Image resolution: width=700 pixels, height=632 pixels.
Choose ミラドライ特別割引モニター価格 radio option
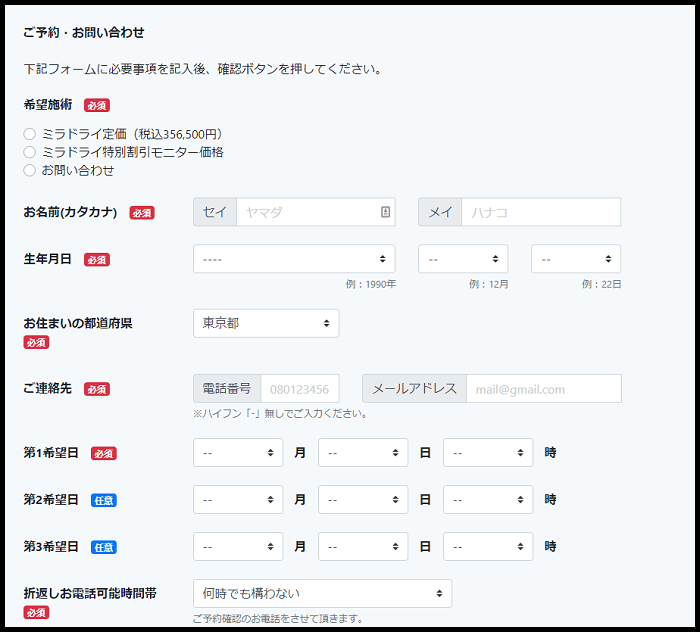click(30, 152)
